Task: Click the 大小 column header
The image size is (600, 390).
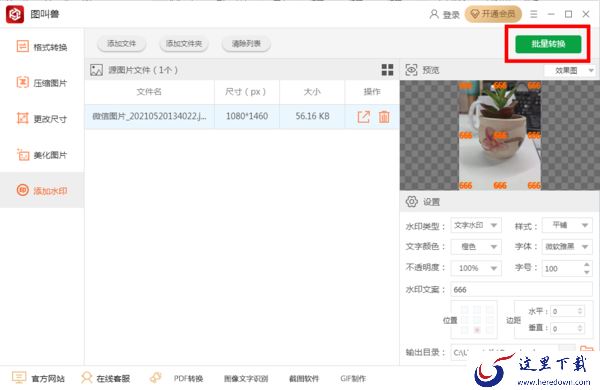Action: point(312,92)
